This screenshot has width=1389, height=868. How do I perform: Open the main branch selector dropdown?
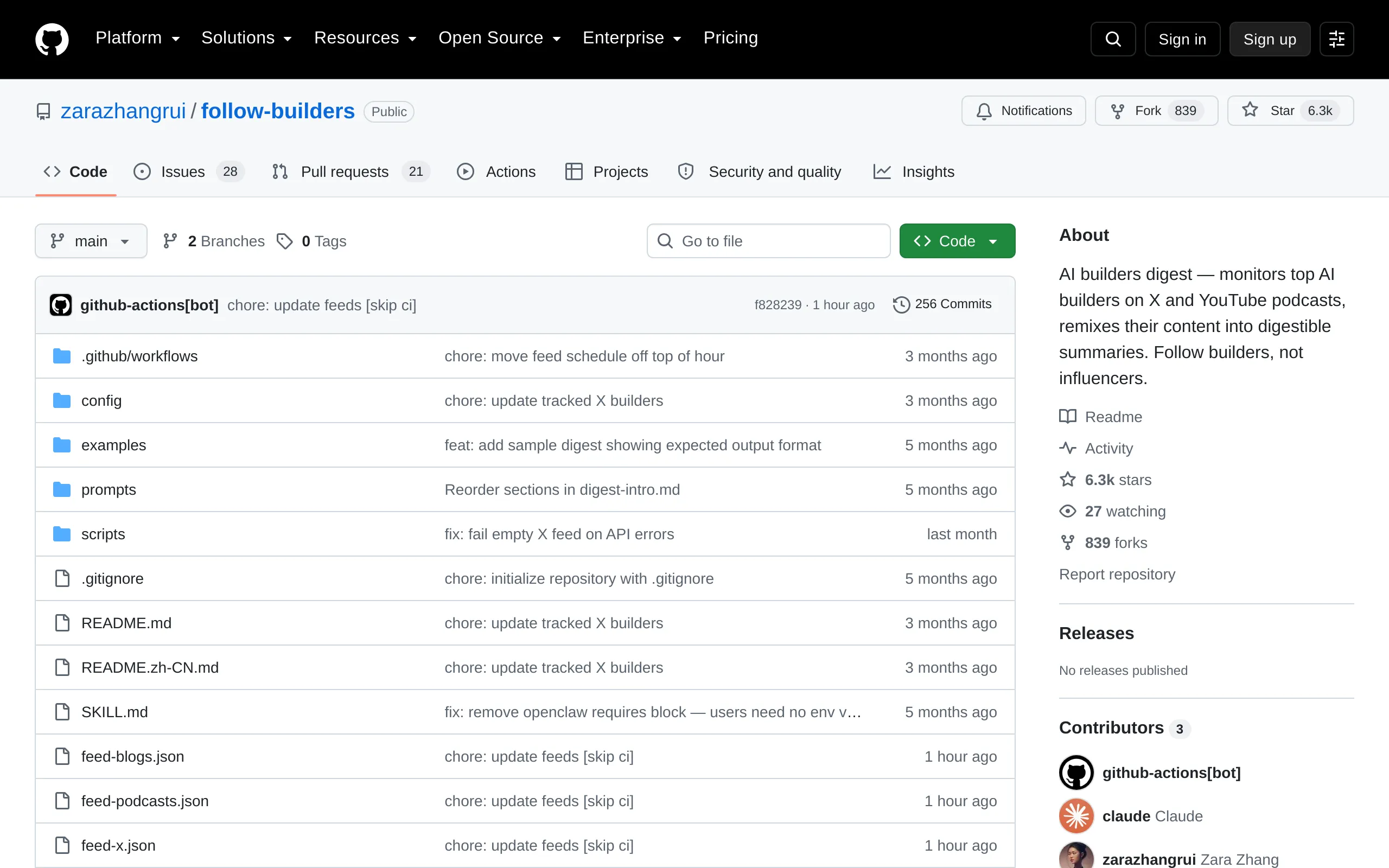91,241
